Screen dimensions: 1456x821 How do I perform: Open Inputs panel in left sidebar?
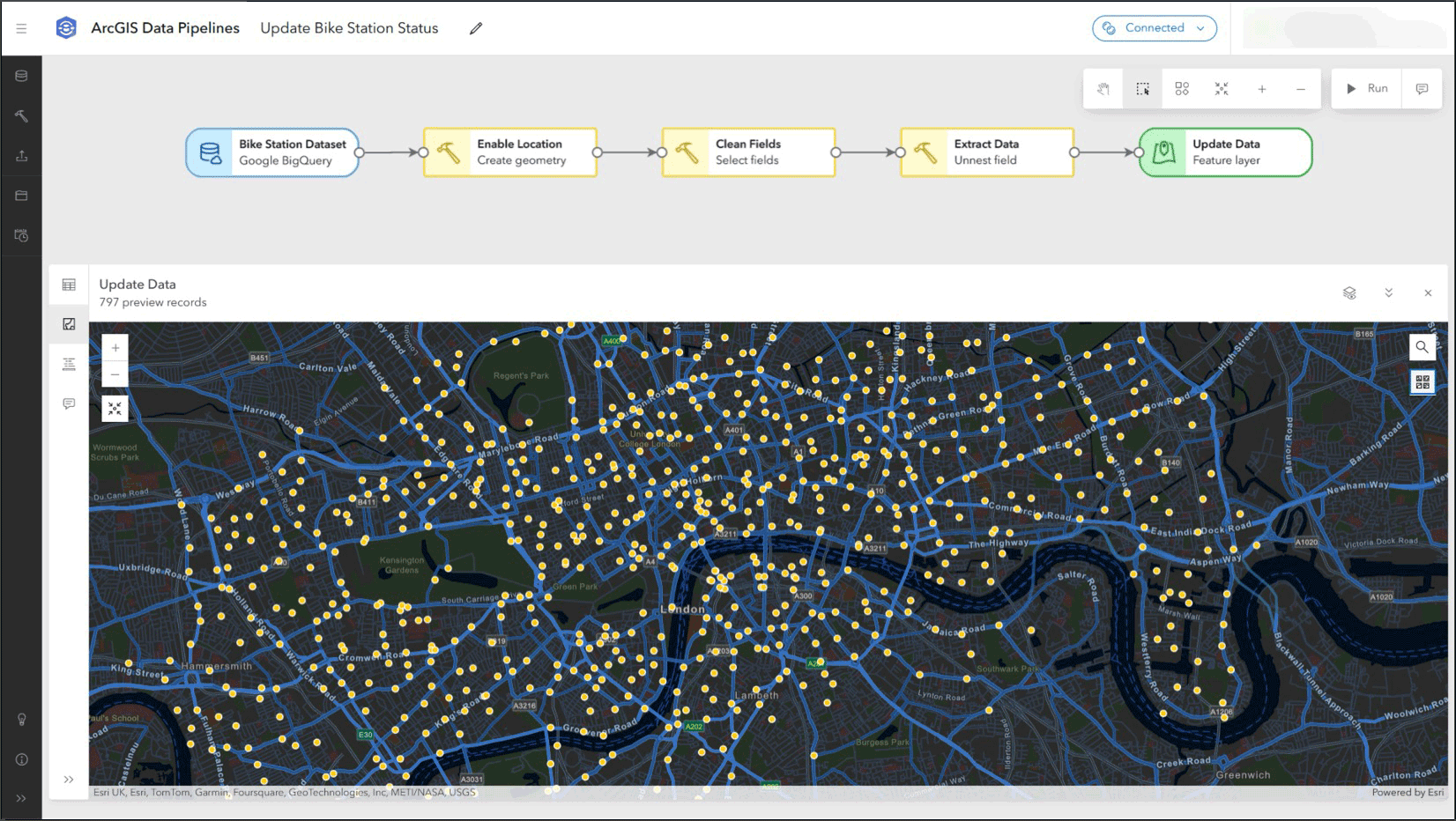[x=21, y=76]
